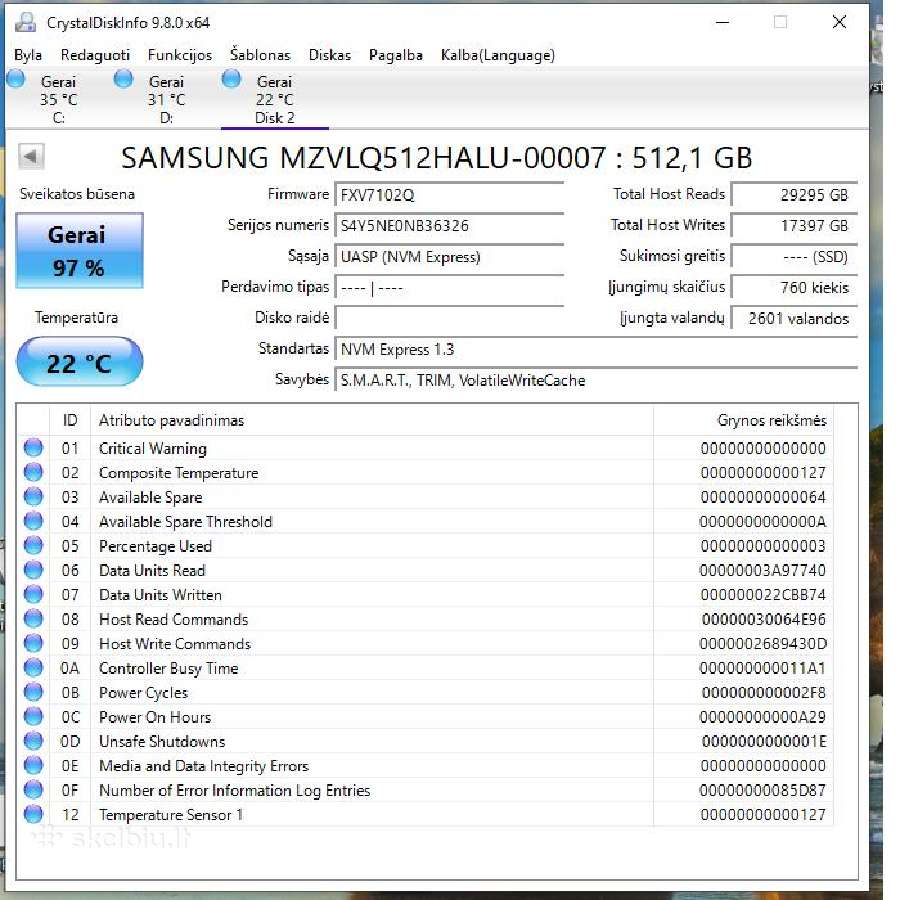Minimize the CrystalDiskInfo window
Screen dimensions: 900x900
(x=723, y=22)
